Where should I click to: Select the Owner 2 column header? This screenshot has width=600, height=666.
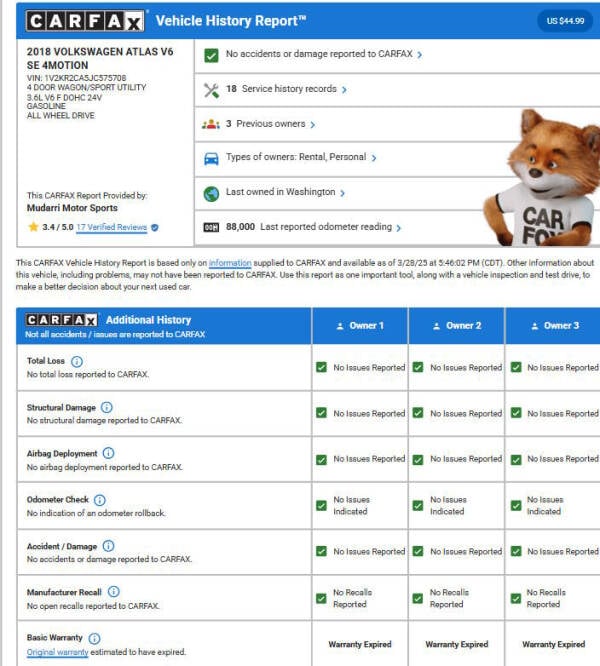(x=456, y=326)
